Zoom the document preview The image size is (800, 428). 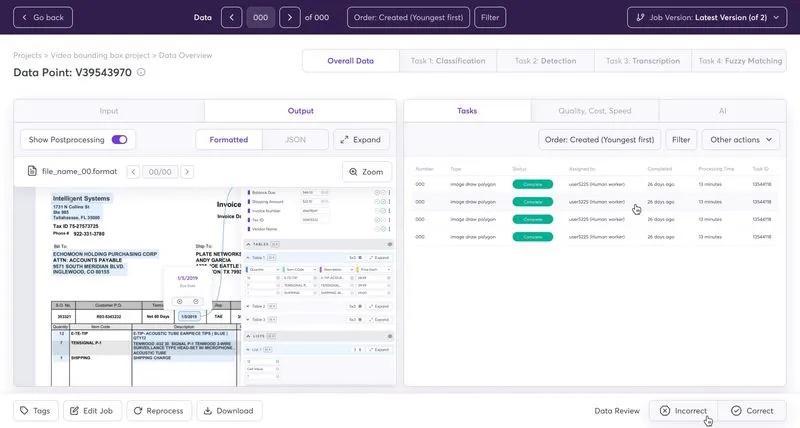(x=364, y=172)
